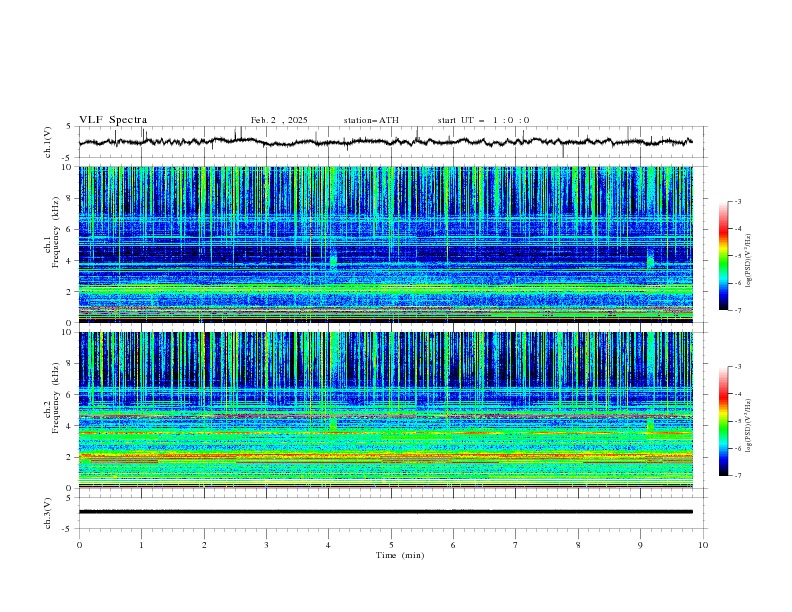
Task: Click the 'ch.1(V)' waveform axis label
Action: [48, 142]
